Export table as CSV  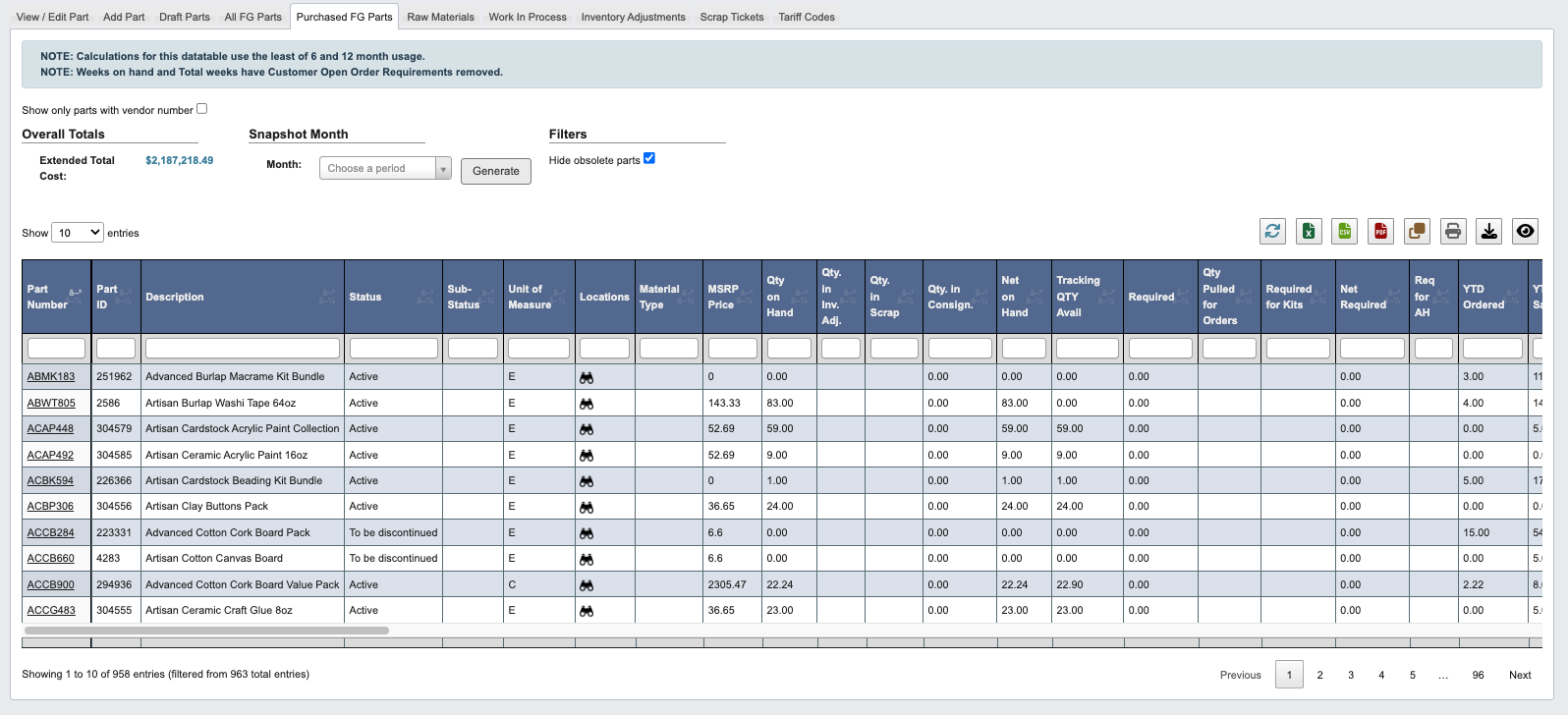(x=1345, y=231)
